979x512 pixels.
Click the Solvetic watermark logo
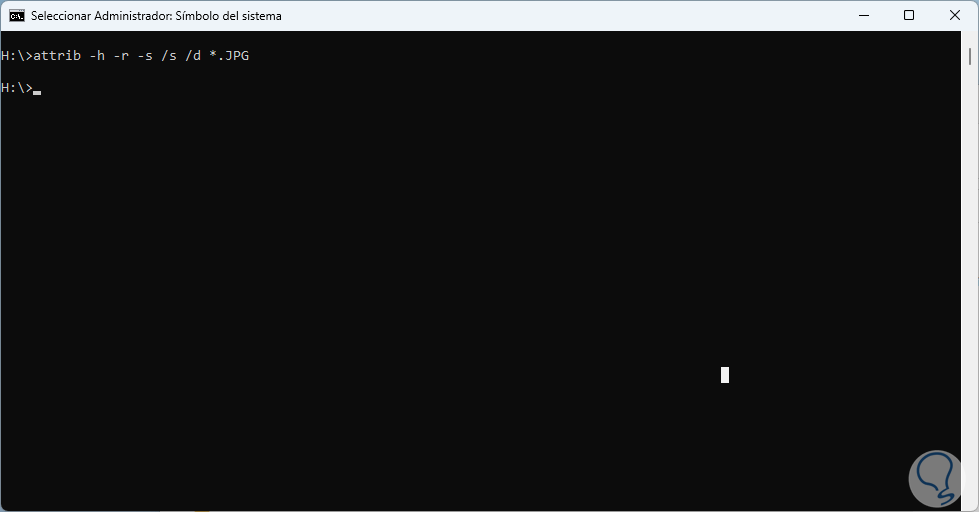(938, 480)
